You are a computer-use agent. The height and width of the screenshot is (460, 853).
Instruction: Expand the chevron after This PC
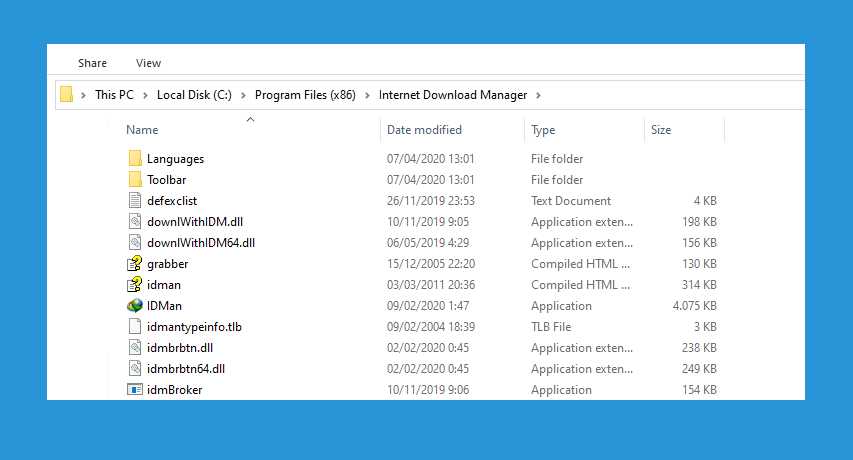[145, 95]
